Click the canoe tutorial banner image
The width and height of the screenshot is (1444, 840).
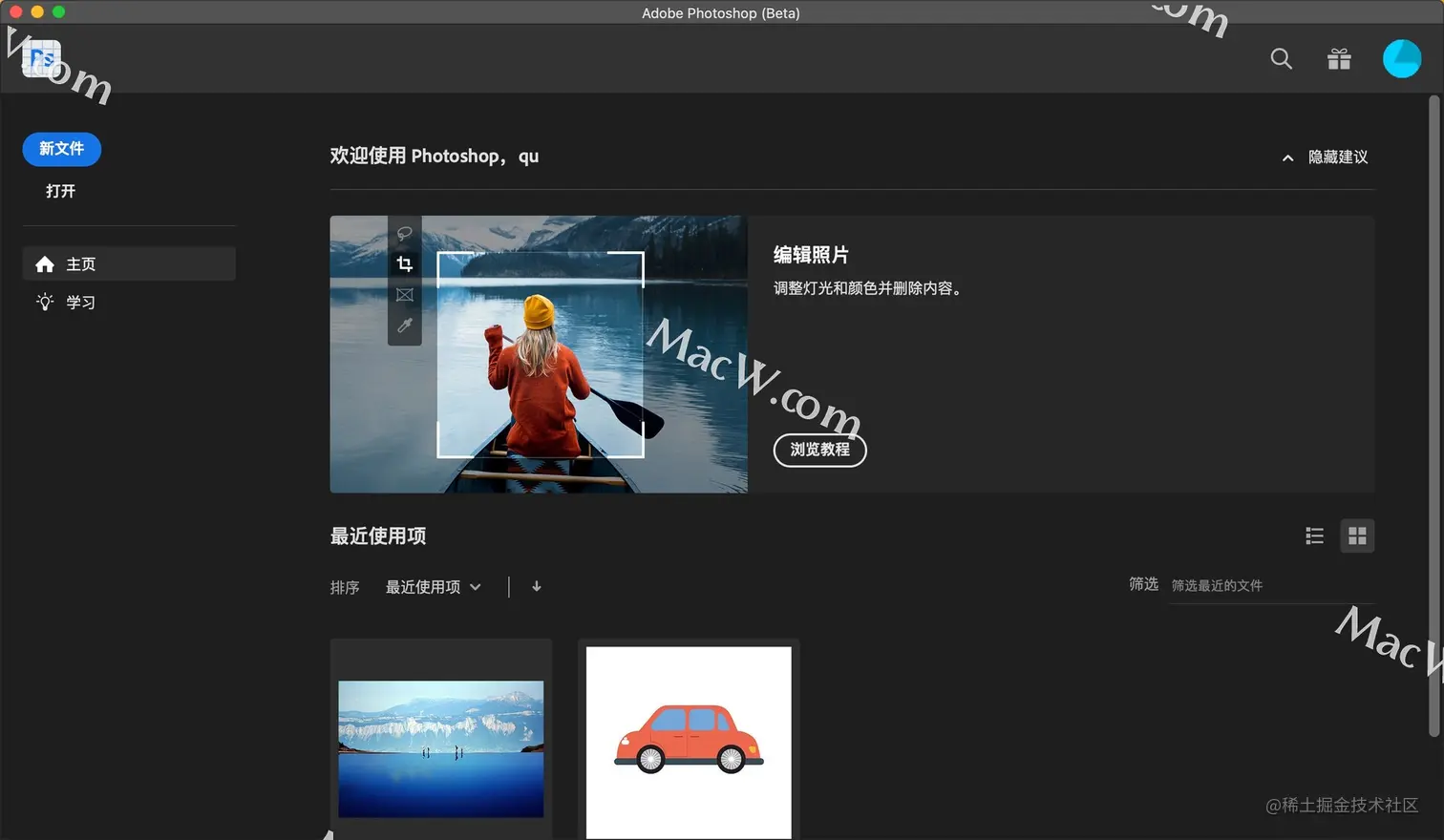click(x=539, y=354)
